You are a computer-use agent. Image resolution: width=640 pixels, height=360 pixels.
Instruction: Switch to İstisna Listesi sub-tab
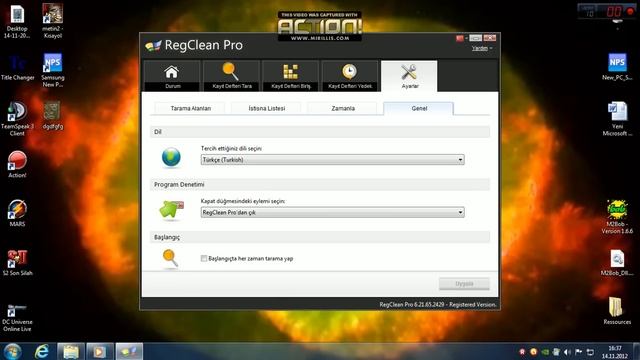(x=267, y=108)
